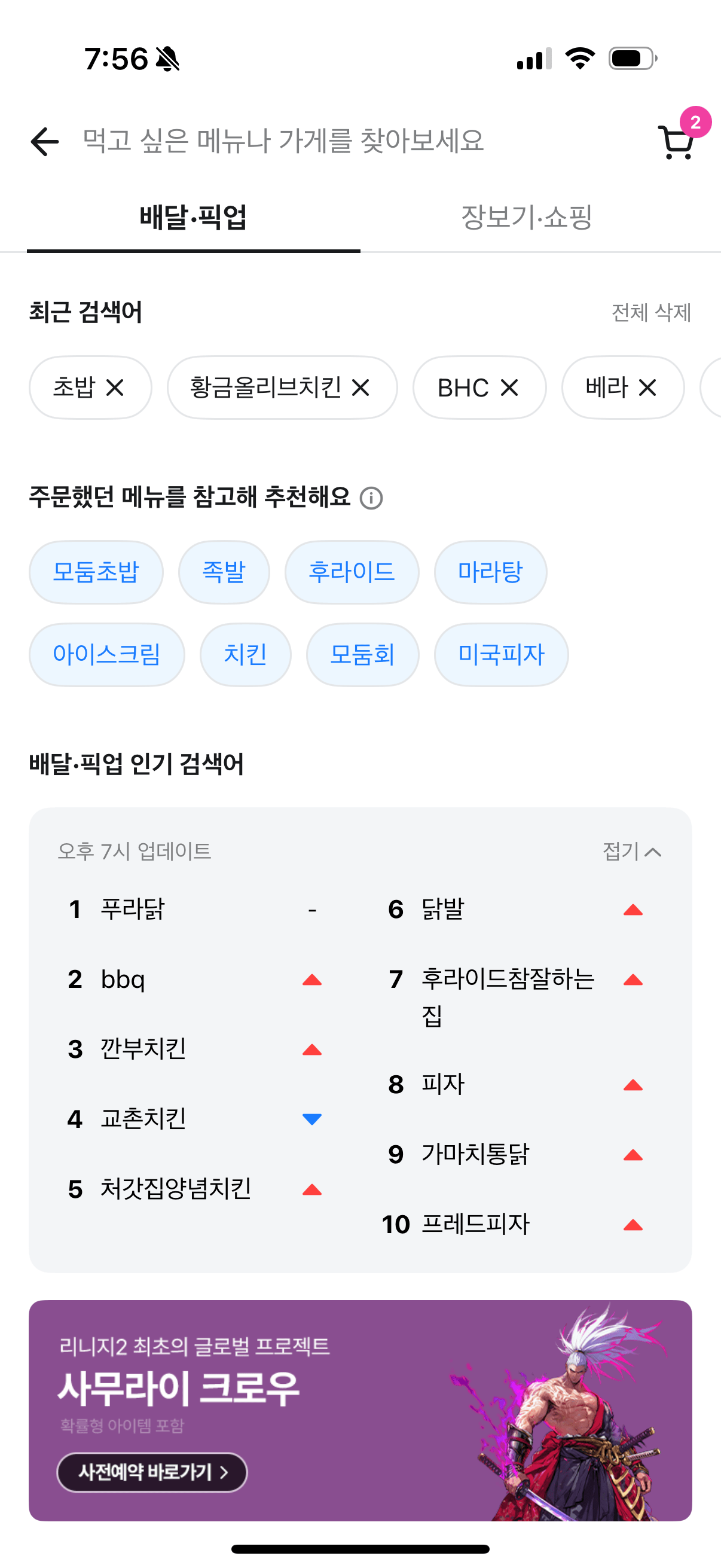Tap the info icon beside recommendation heading
The width and height of the screenshot is (721, 1568).
pyautogui.click(x=371, y=498)
